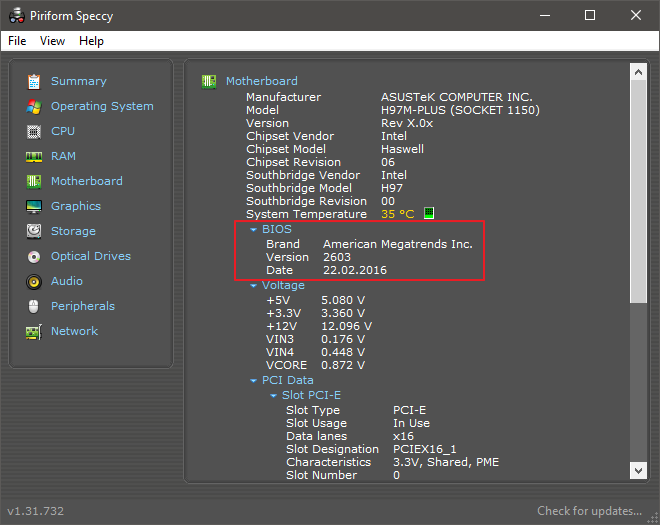Viewport: 660px width, 525px height.
Task: Click the Audio speaker icon
Action: pyautogui.click(x=34, y=282)
